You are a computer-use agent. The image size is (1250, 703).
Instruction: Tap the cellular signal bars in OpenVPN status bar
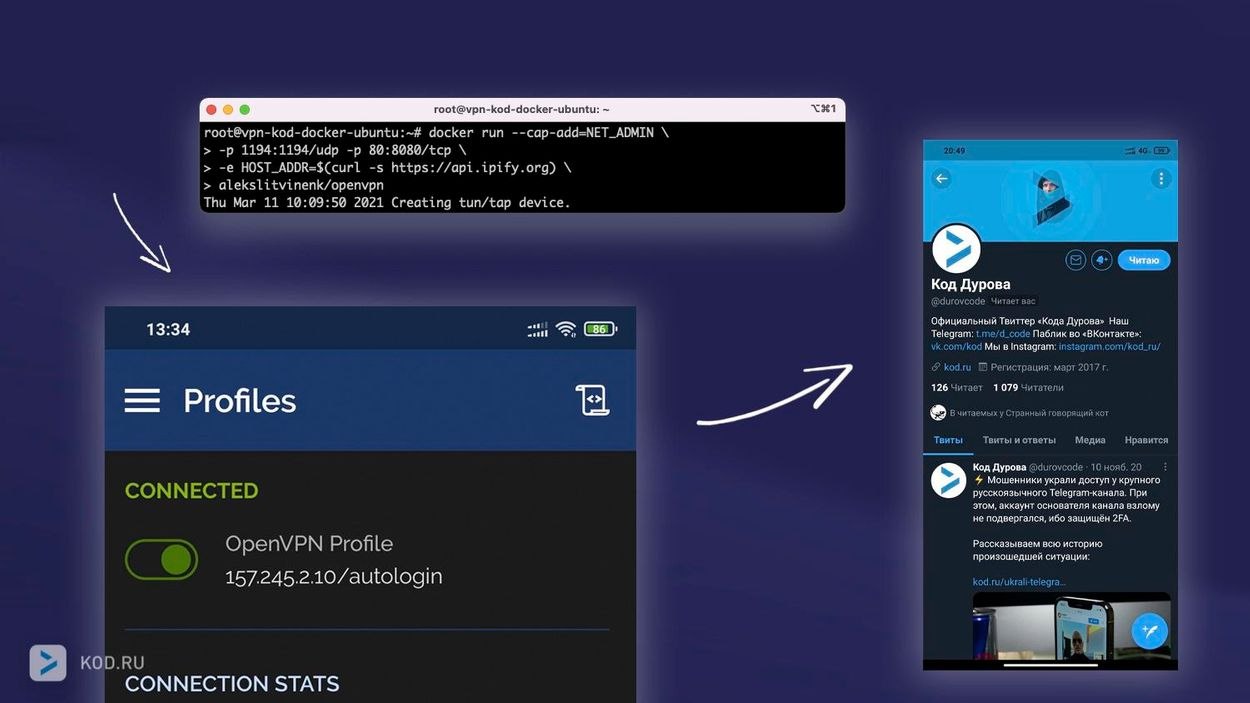coord(538,329)
